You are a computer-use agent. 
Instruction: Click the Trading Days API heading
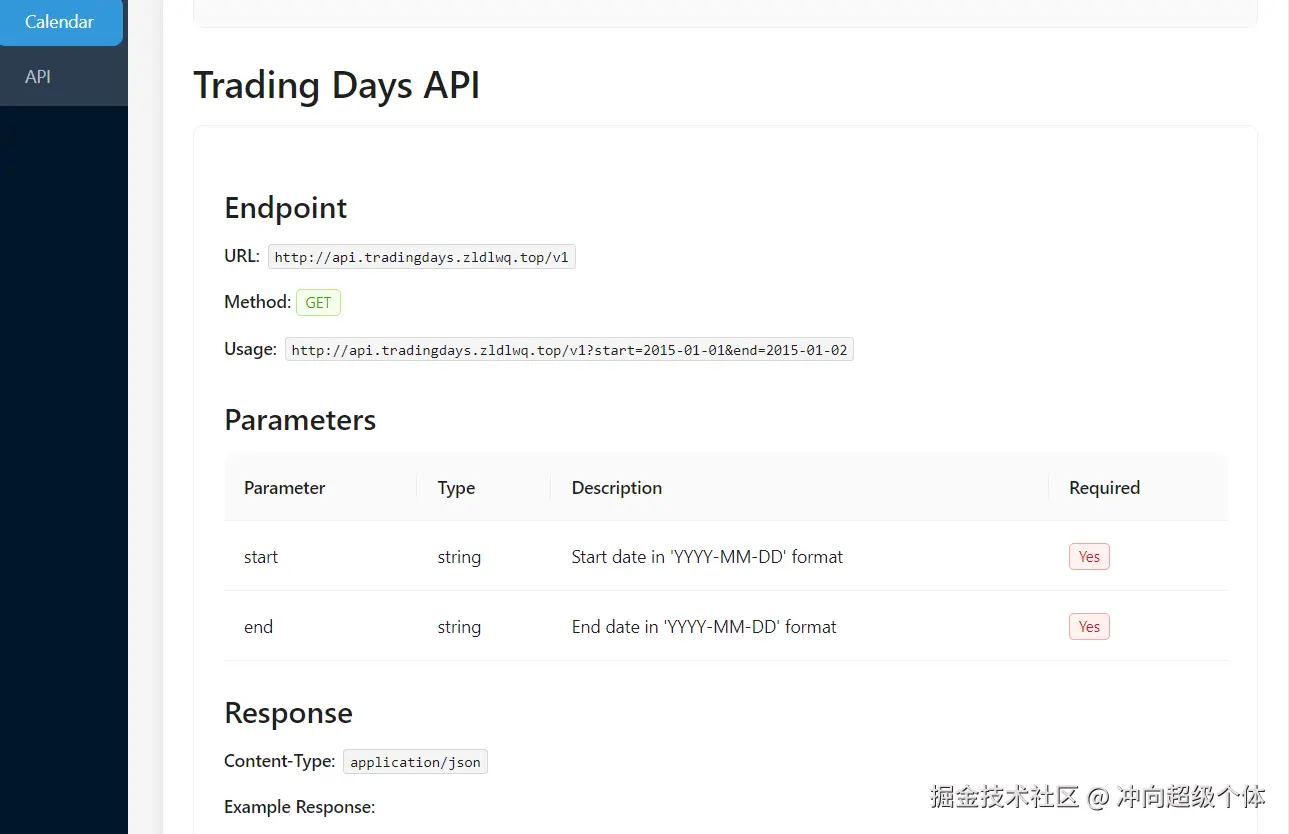pyautogui.click(x=336, y=86)
